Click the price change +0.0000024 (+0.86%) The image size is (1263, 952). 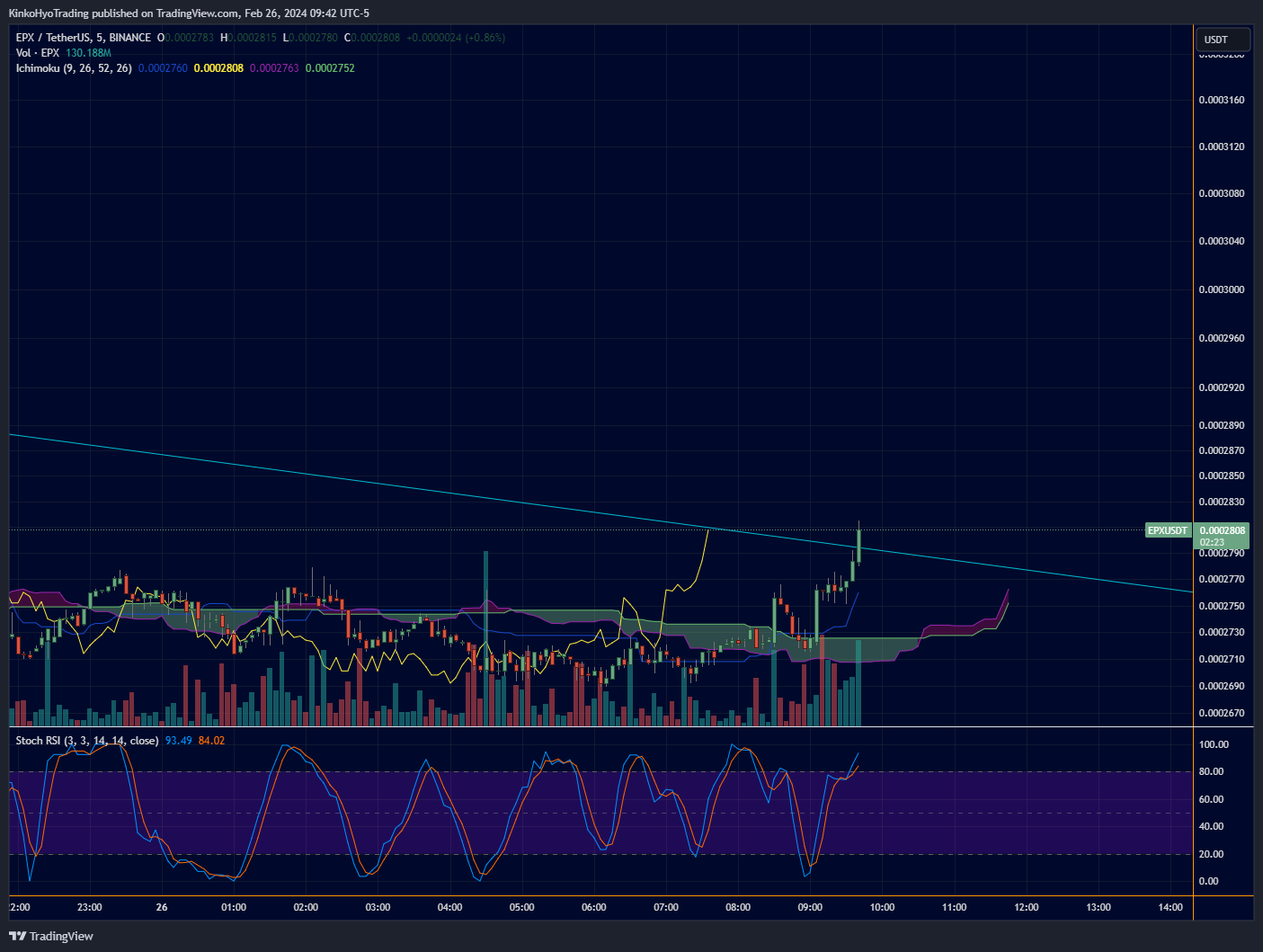(x=456, y=38)
